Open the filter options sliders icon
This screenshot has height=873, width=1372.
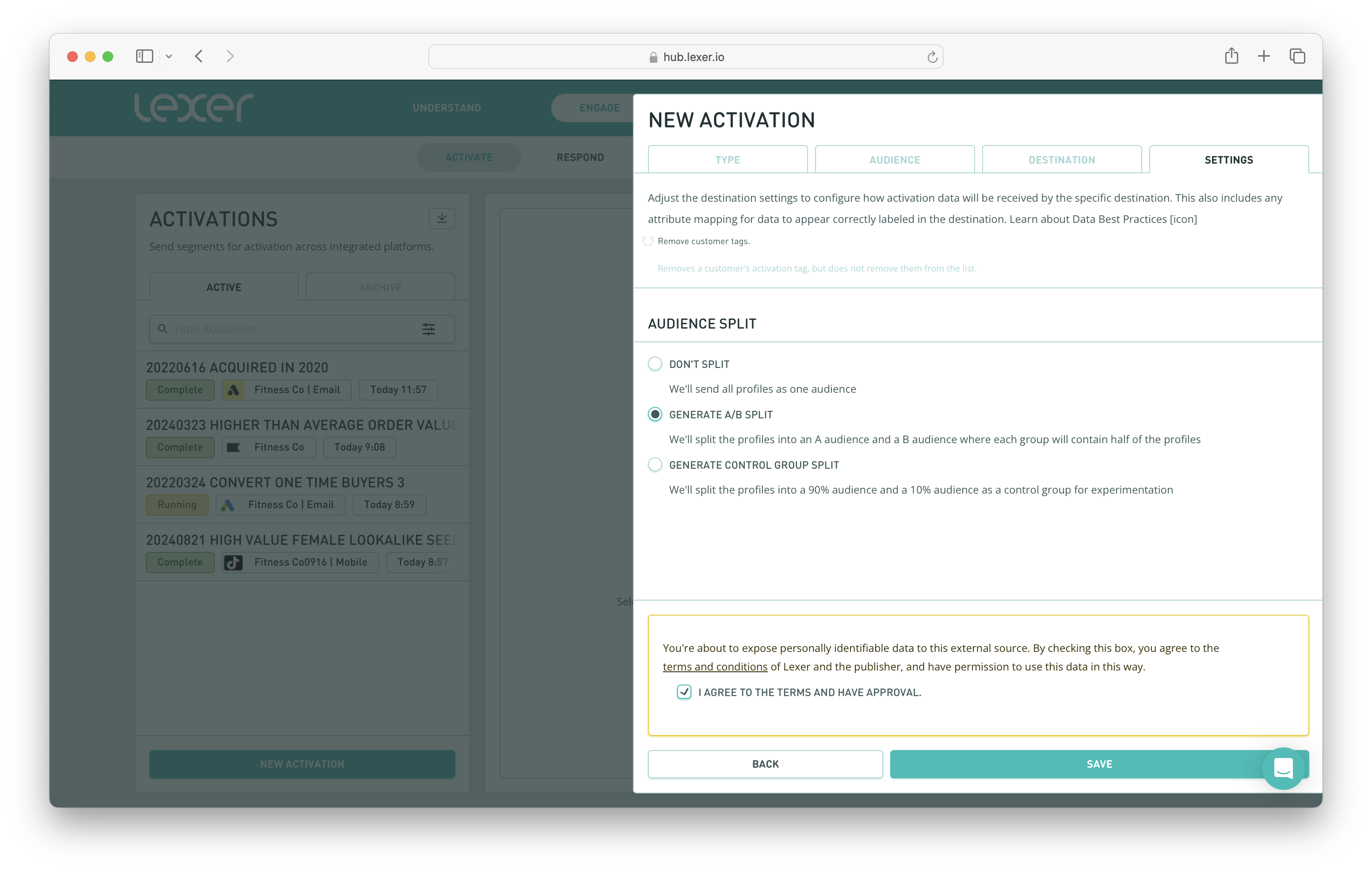[428, 329]
